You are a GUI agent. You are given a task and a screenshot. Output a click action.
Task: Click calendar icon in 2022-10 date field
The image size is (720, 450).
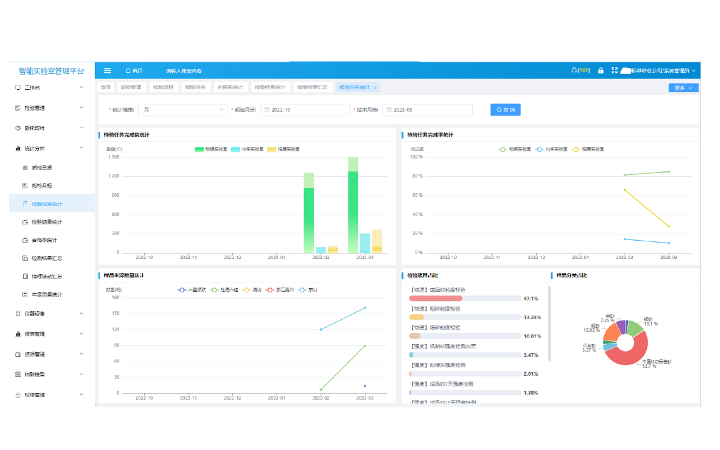(267, 110)
